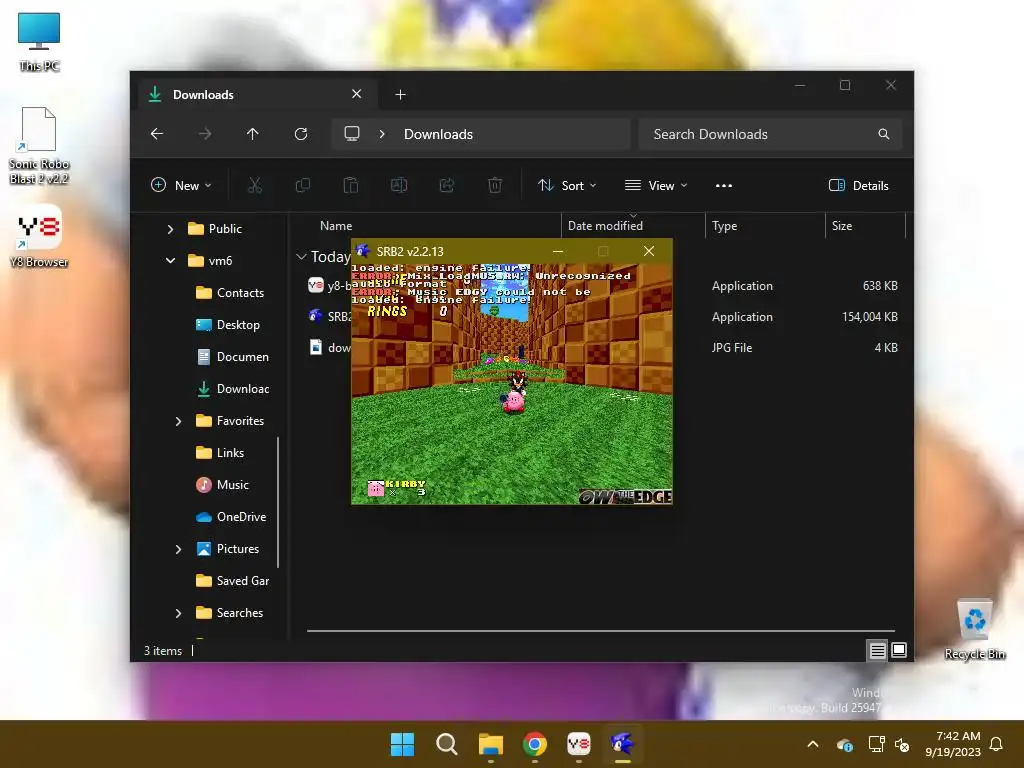The image size is (1024, 768).
Task: Select Desktop in navigation pane
Action: (x=228, y=325)
